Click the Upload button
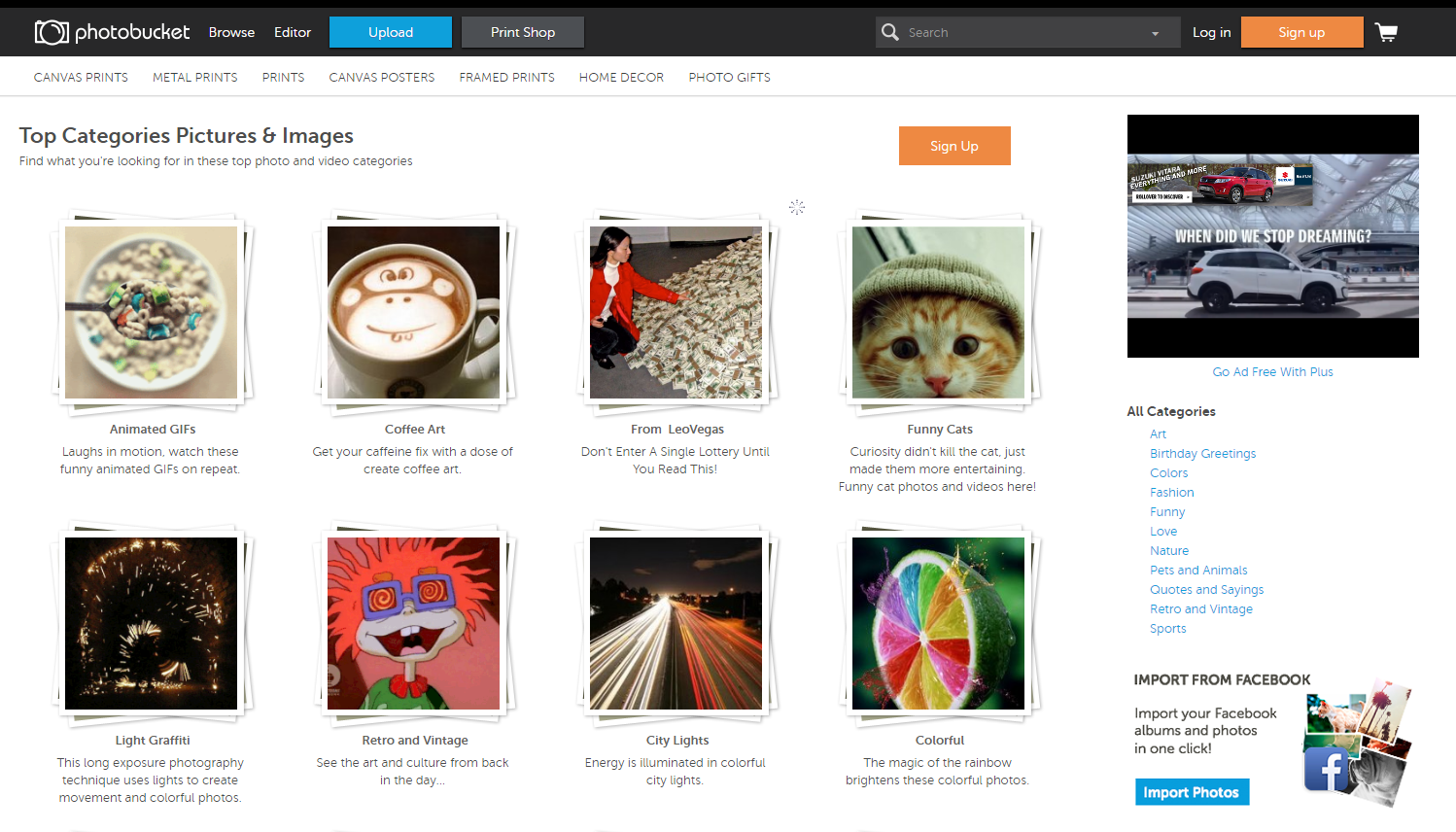Viewport: 1456px width, 832px height. pyautogui.click(x=390, y=31)
